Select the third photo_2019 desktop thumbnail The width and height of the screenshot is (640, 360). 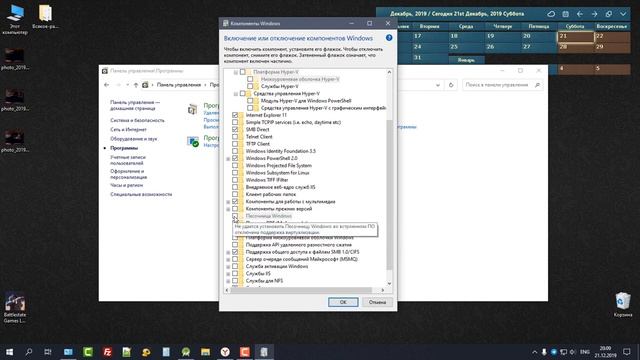(15, 141)
